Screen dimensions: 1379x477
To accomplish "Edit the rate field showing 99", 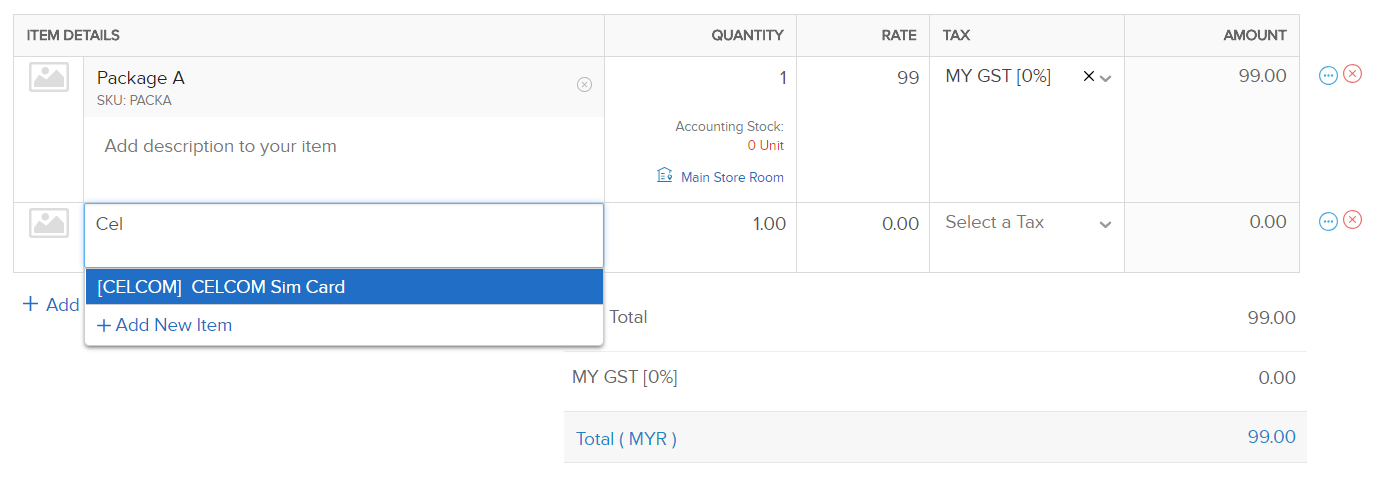I will [x=862, y=78].
